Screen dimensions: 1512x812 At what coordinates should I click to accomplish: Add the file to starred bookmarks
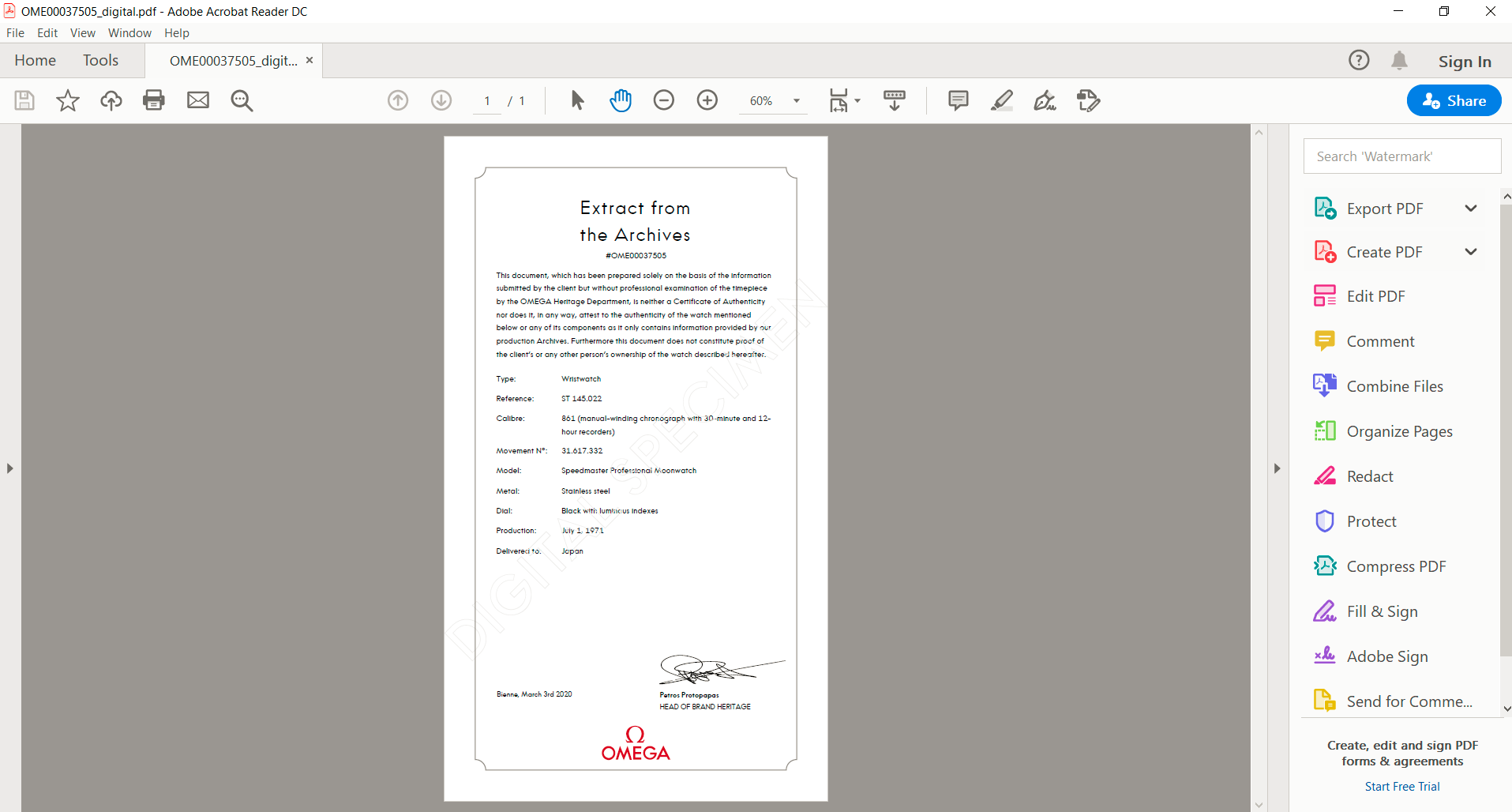tap(68, 100)
